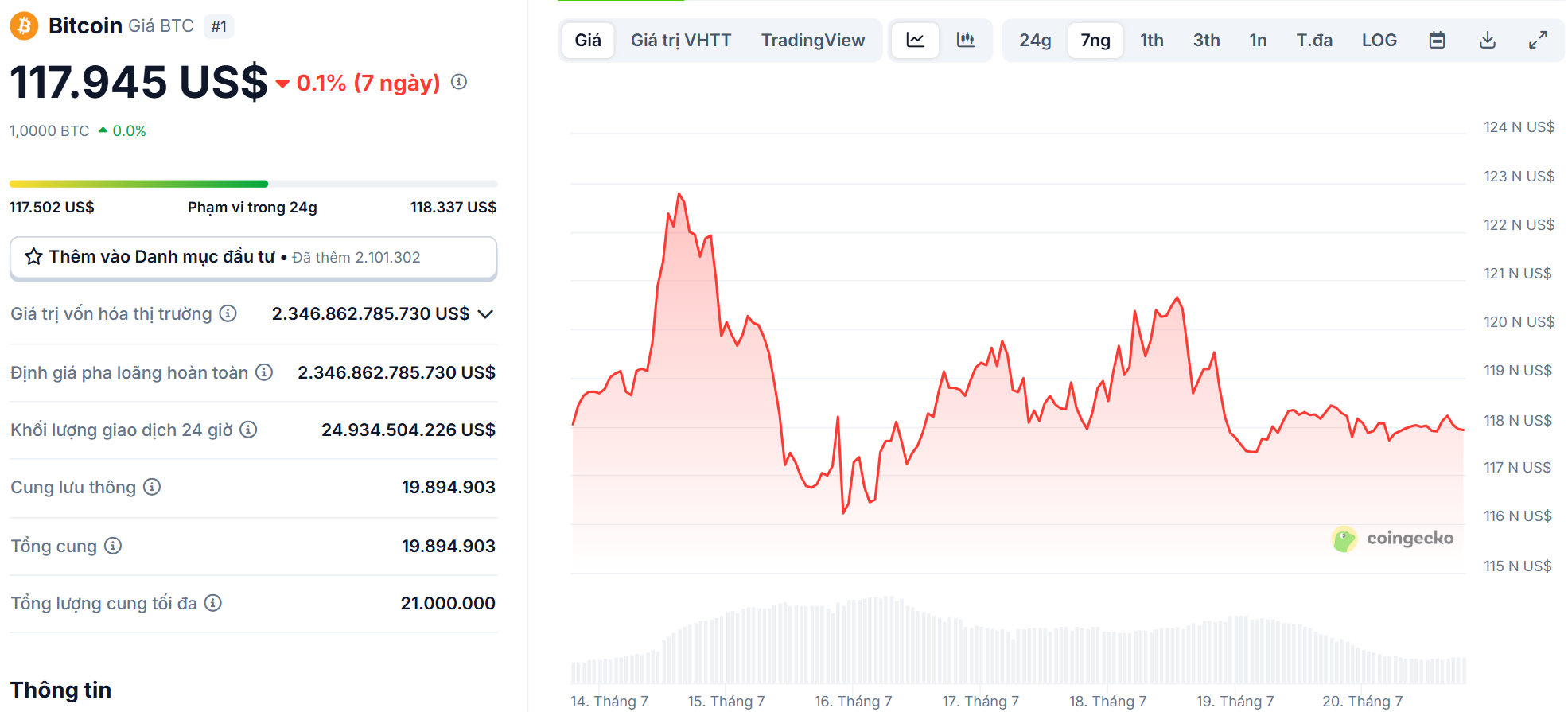Open the calendar date range picker
Image resolution: width=1568 pixels, height=712 pixels.
point(1437,40)
